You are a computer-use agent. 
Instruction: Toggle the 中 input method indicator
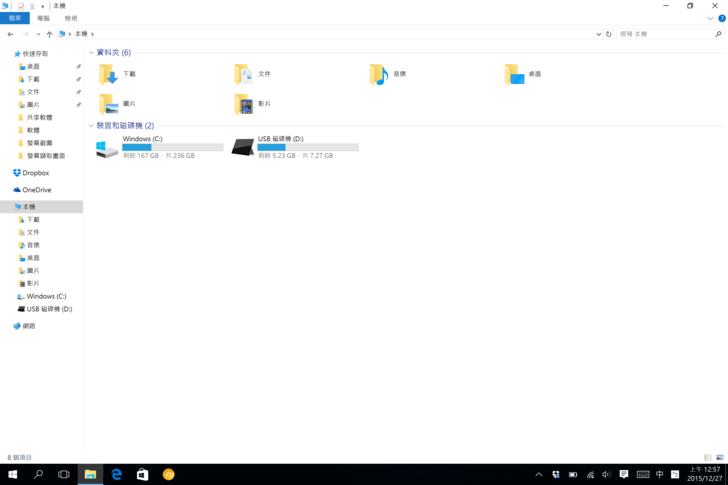[659, 474]
